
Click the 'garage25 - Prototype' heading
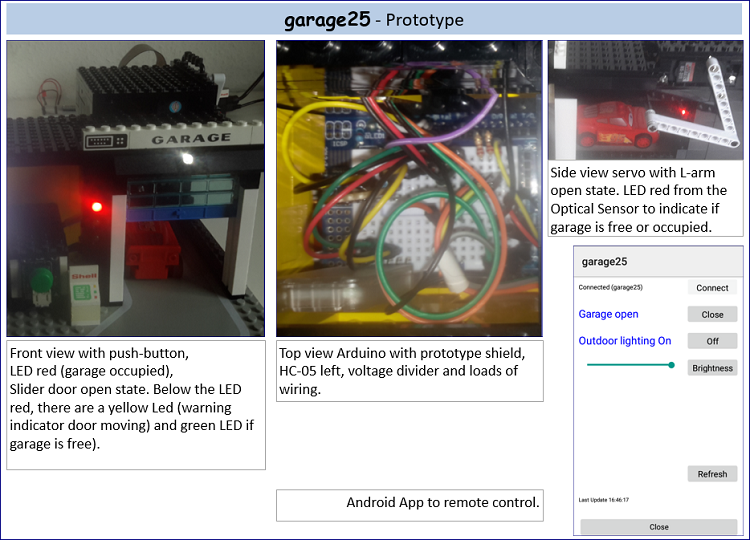374,20
